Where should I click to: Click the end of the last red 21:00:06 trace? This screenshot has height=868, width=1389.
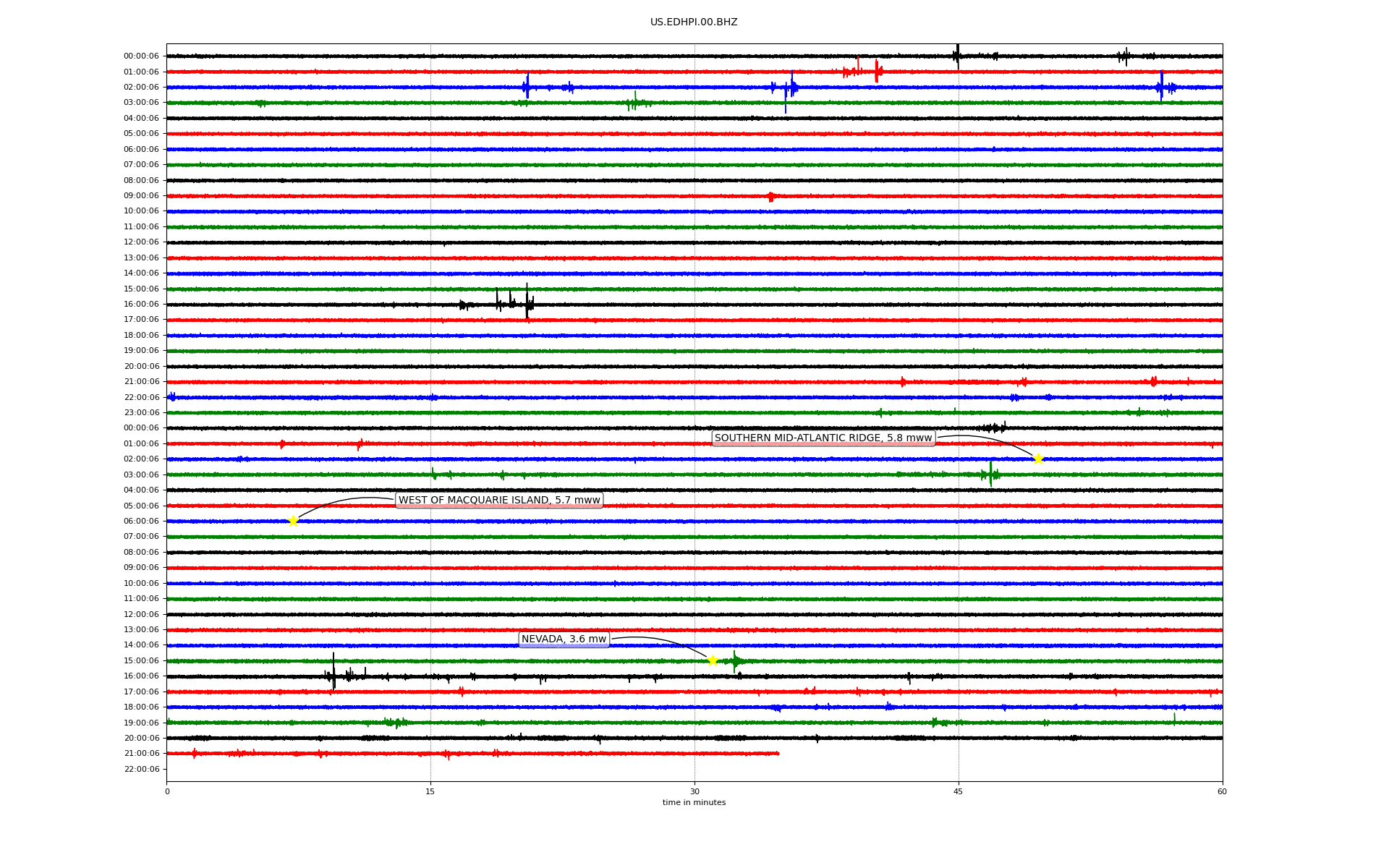click(778, 753)
